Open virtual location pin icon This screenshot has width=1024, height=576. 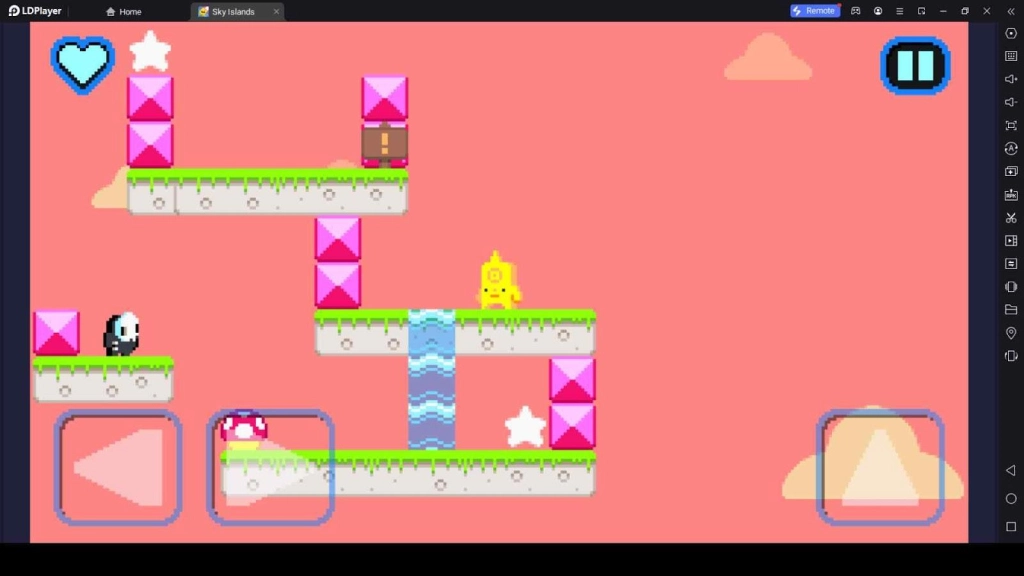[1011, 333]
